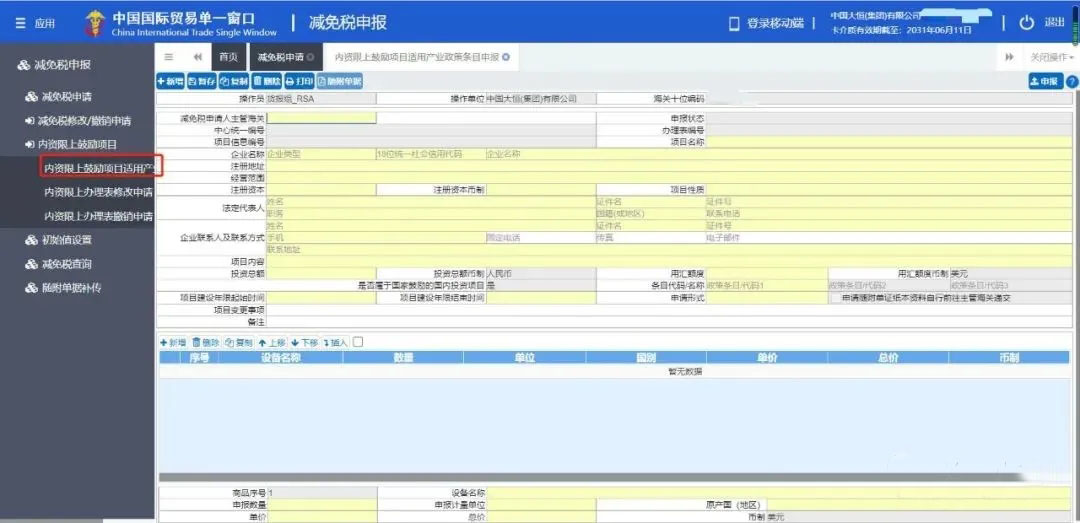Image resolution: width=1080 pixels, height=523 pixels.
Task: Click the 申报 submit button
Action: pos(1046,81)
